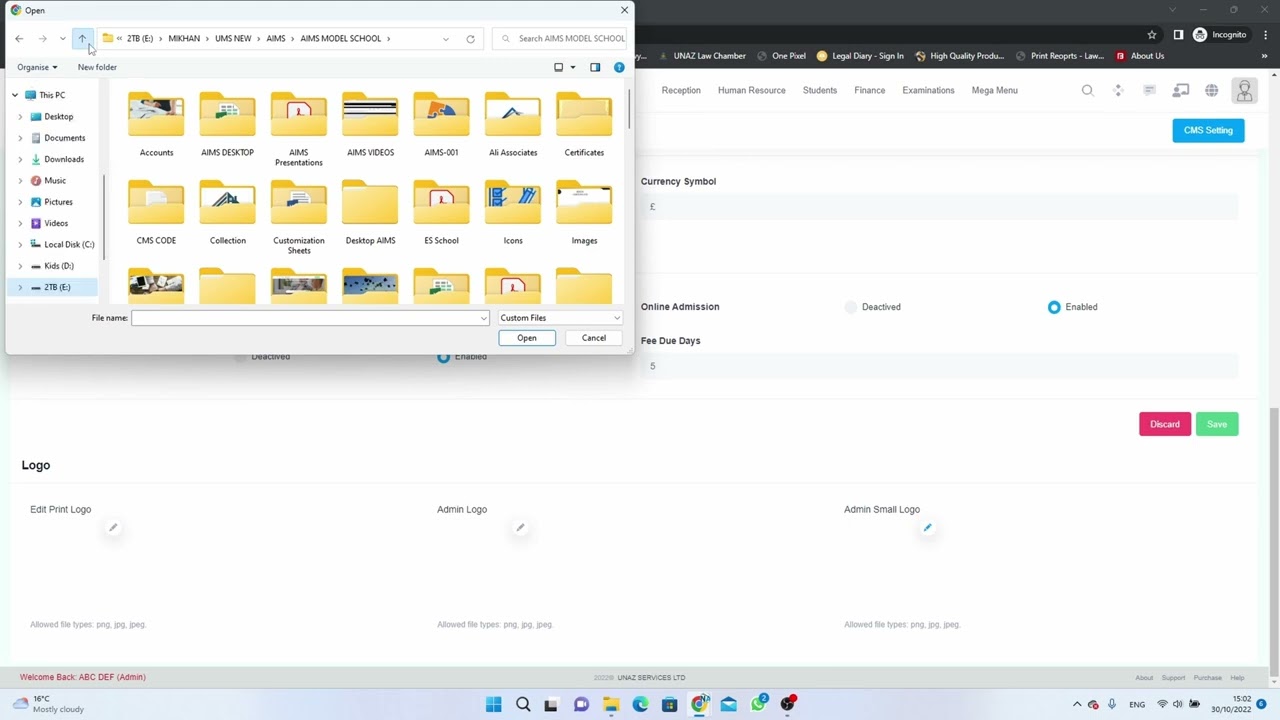Open the search icon in CMS header
Screen dimensions: 1280x720
click(1087, 90)
